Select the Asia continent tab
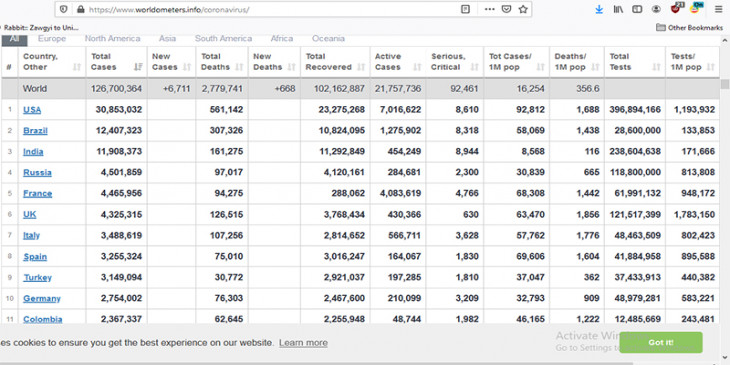This screenshot has width=730, height=365. click(x=167, y=39)
